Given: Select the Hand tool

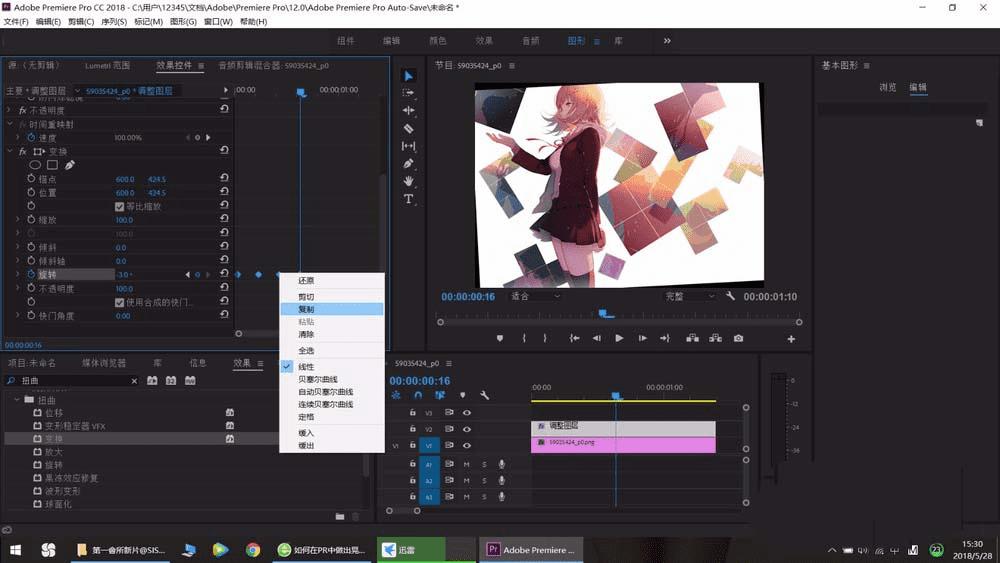Looking at the screenshot, I should [408, 181].
